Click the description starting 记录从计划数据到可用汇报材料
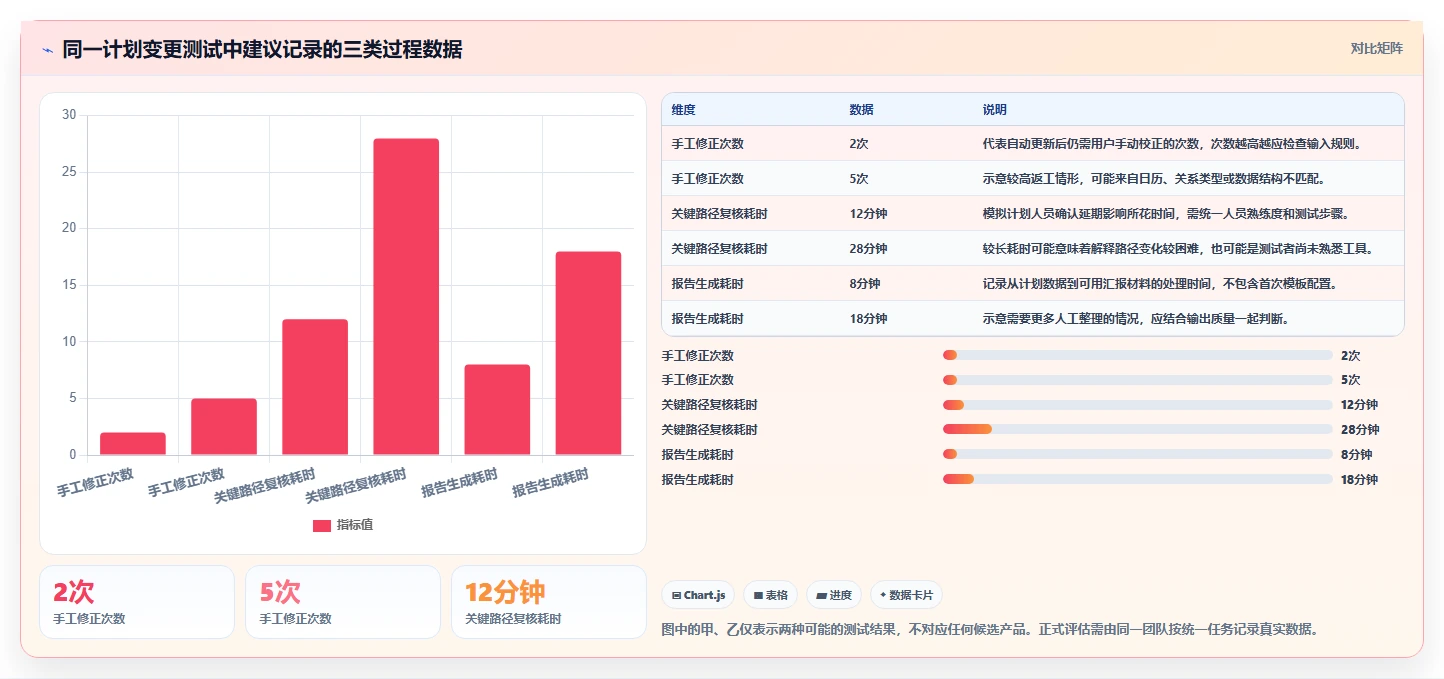This screenshot has height=679, width=1444. click(x=1159, y=284)
